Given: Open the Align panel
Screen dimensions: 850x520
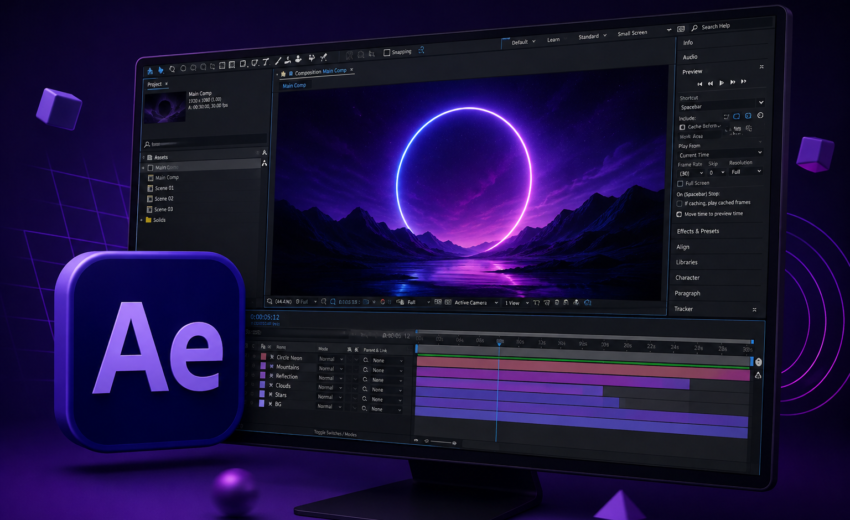Looking at the screenshot, I should tap(682, 247).
